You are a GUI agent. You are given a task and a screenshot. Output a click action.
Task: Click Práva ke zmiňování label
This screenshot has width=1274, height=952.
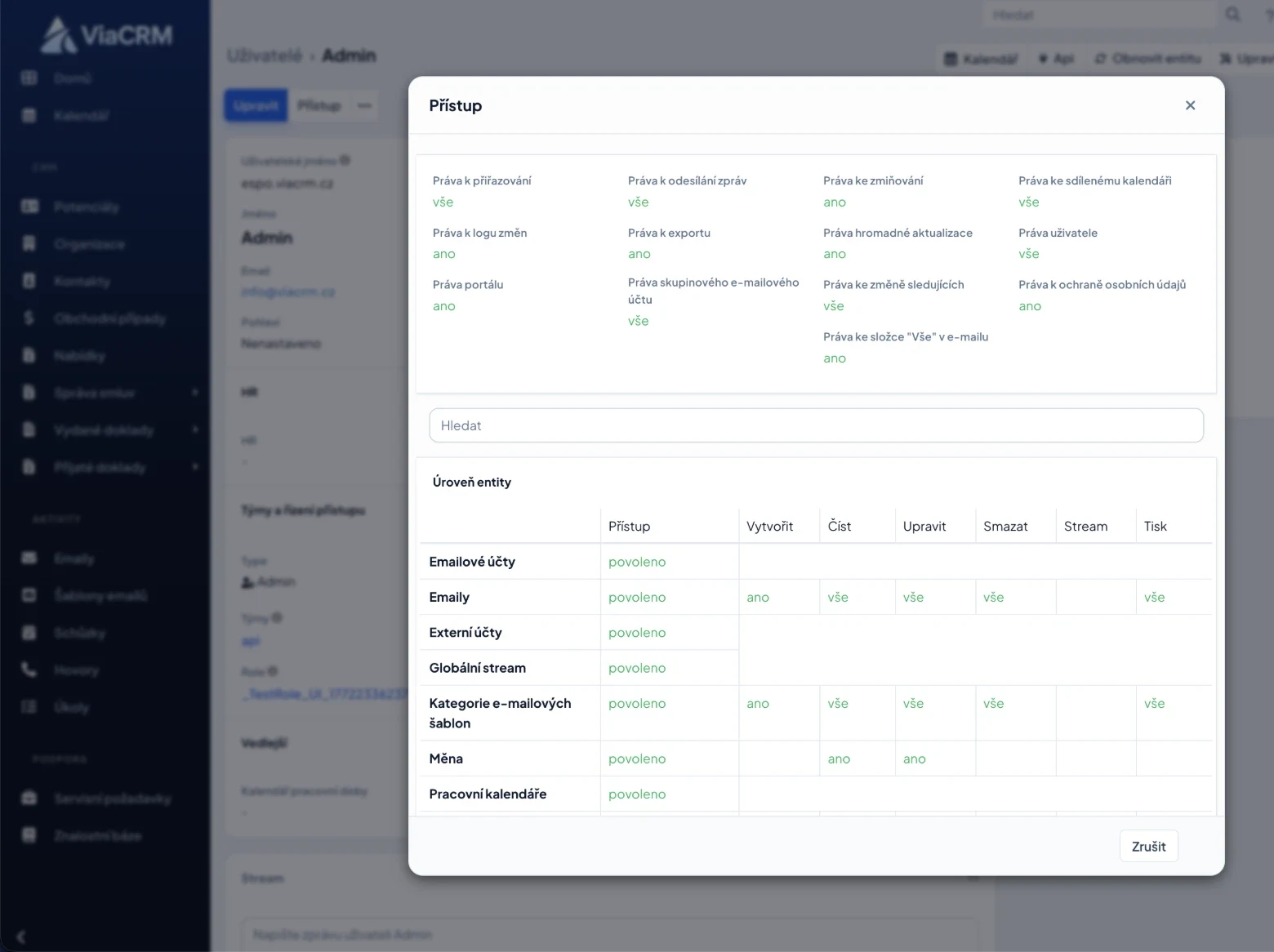(873, 180)
